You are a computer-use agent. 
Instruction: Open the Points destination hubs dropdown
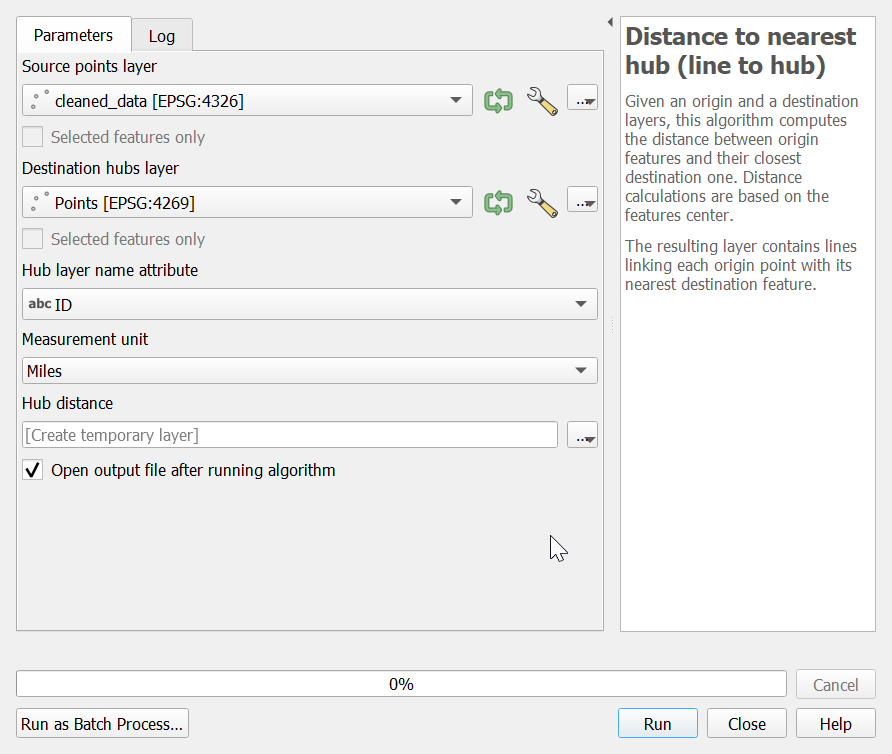(x=247, y=202)
